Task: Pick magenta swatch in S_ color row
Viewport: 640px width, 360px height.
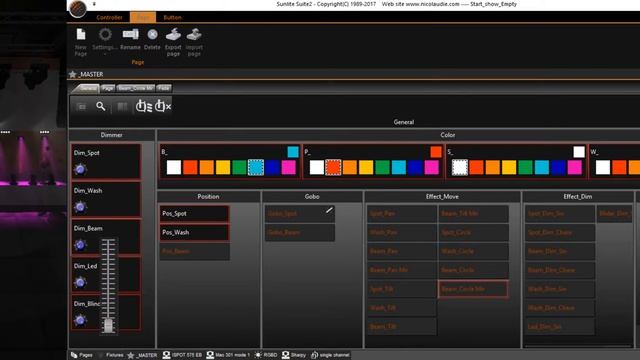Action: (x=574, y=167)
